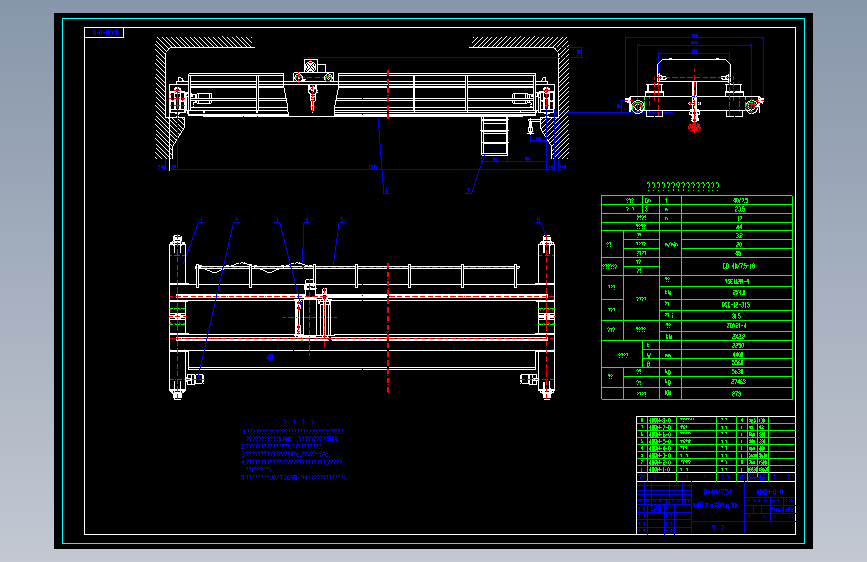Pick the blue dot marker in plan view
Image resolution: width=867 pixels, height=562 pixels.
pyautogui.click(x=270, y=357)
